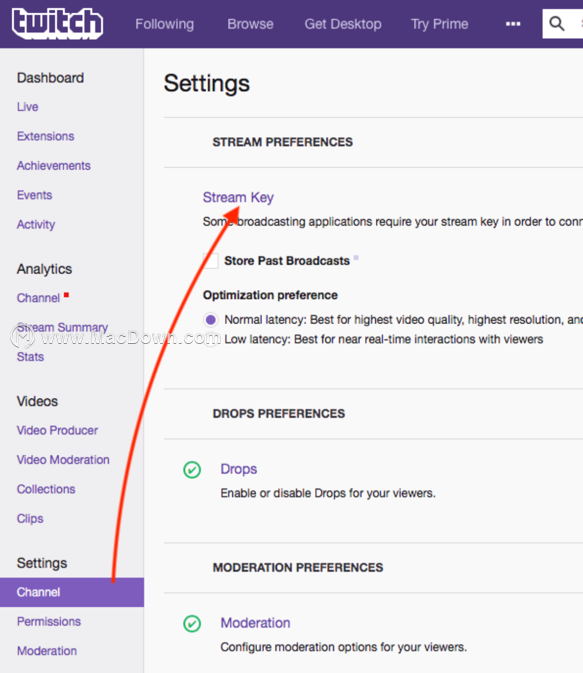The width and height of the screenshot is (583, 673).
Task: Open Achievements in the sidebar
Action: [54, 166]
